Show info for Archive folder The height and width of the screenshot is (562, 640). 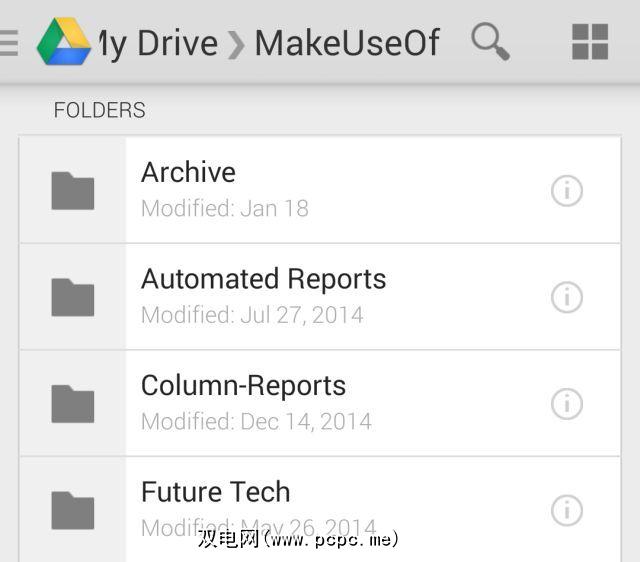point(567,190)
